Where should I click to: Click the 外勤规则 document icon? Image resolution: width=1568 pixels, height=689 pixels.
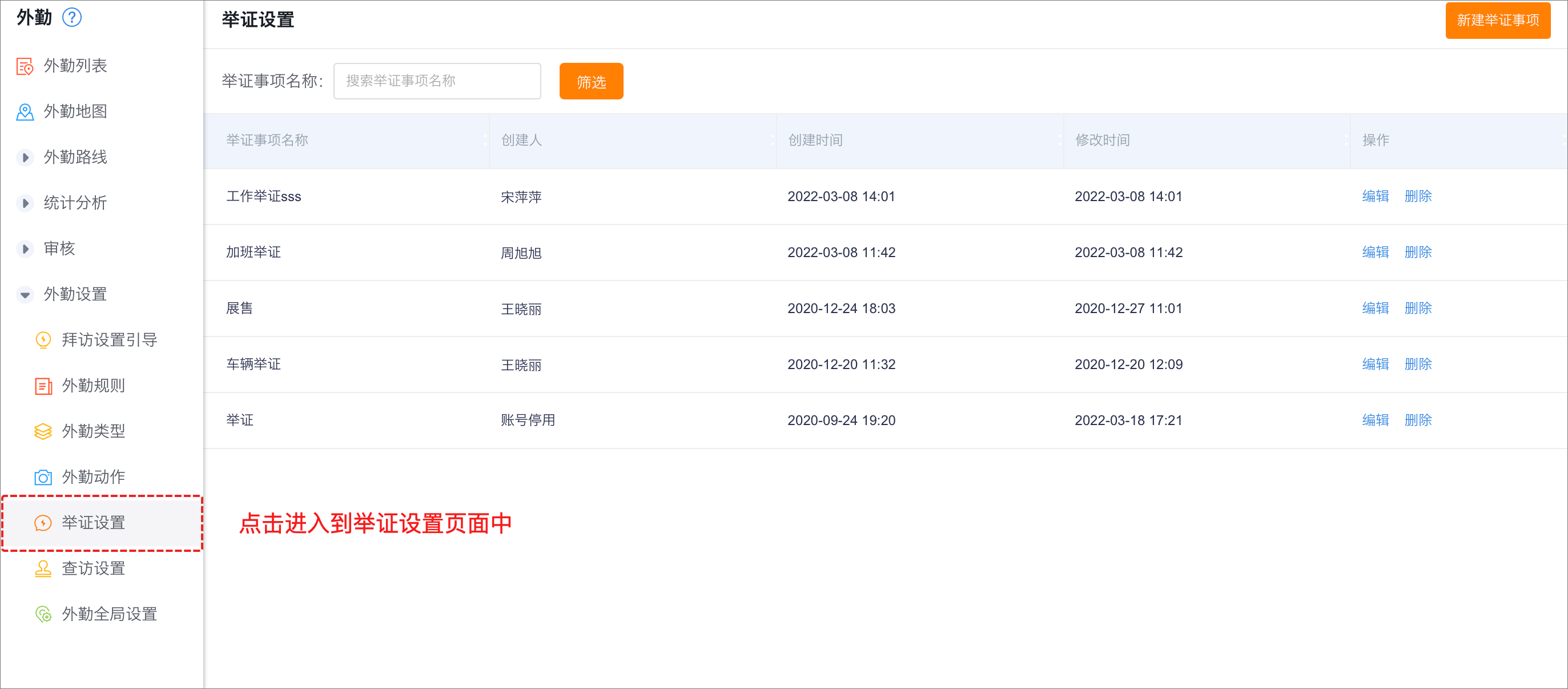point(43,386)
